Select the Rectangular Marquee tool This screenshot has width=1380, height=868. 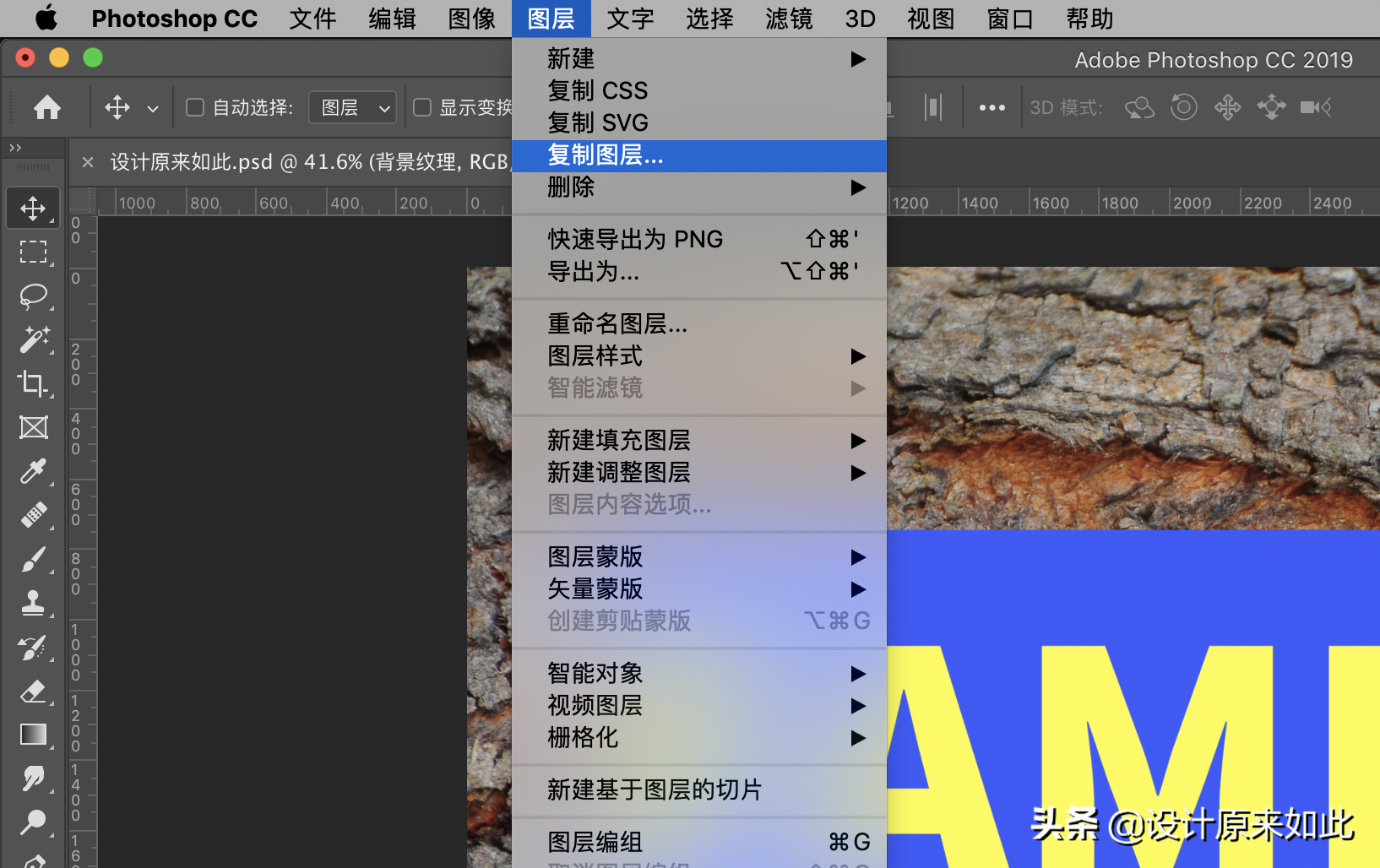click(x=33, y=252)
